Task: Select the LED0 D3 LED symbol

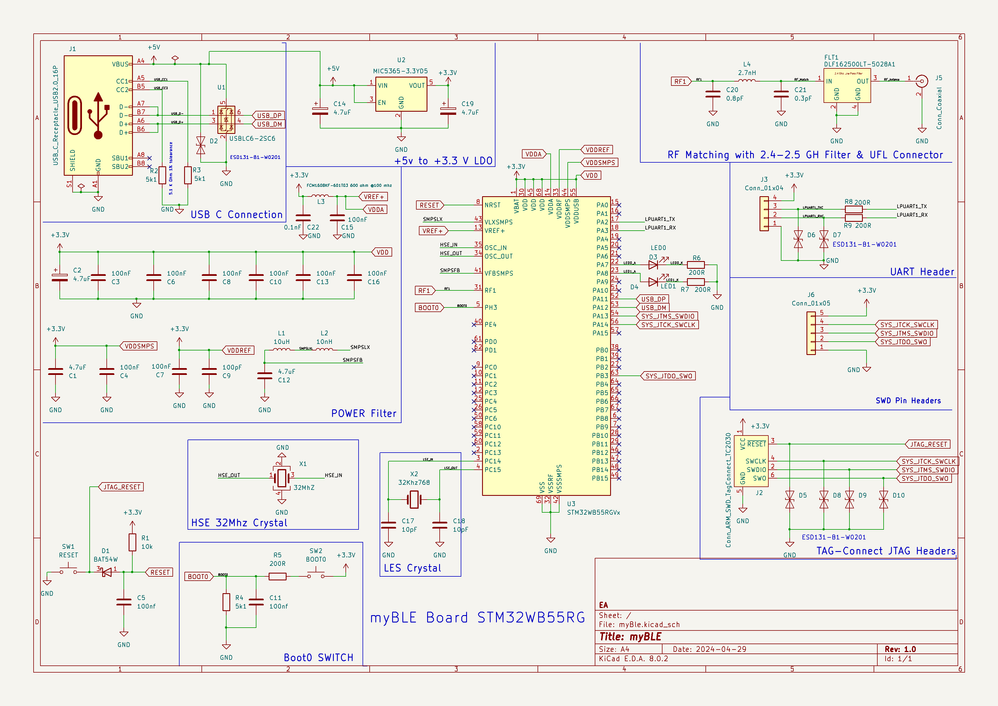Action: point(654,262)
